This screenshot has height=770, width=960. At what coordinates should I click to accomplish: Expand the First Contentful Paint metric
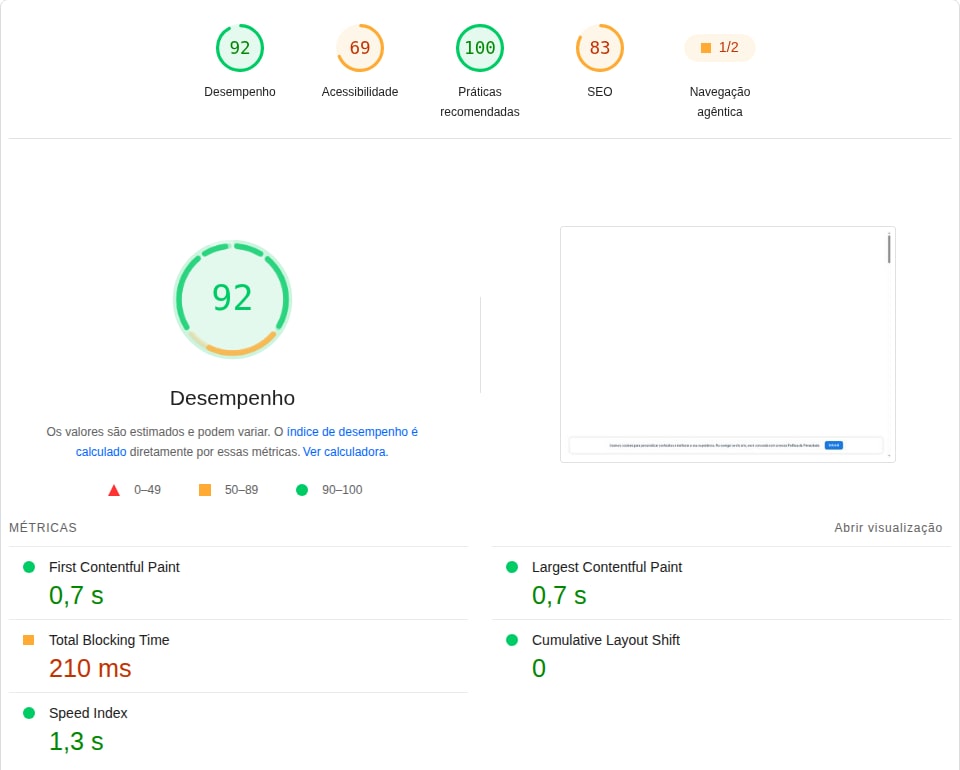(x=238, y=583)
